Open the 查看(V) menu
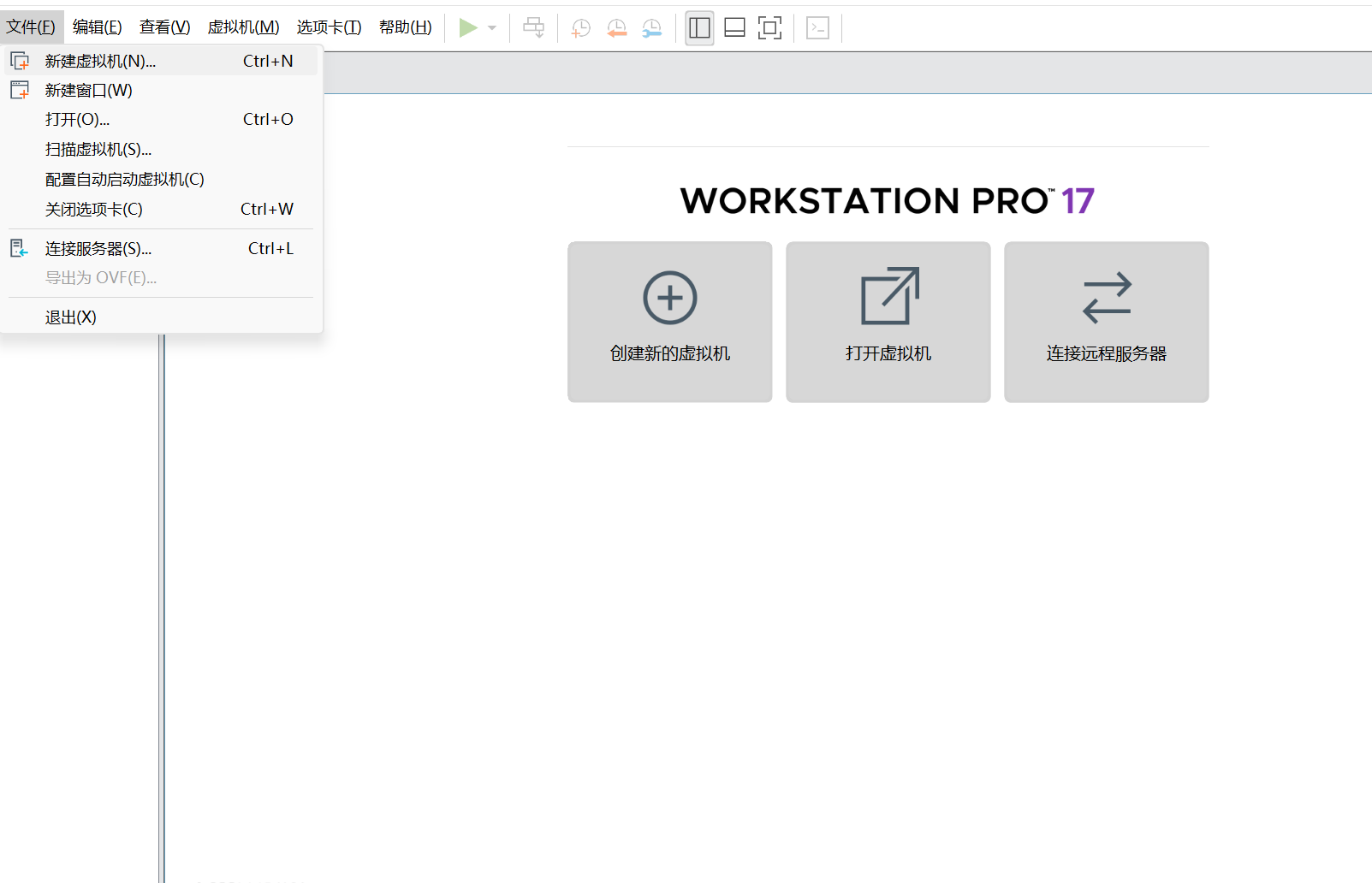The image size is (1372, 883). click(x=165, y=27)
